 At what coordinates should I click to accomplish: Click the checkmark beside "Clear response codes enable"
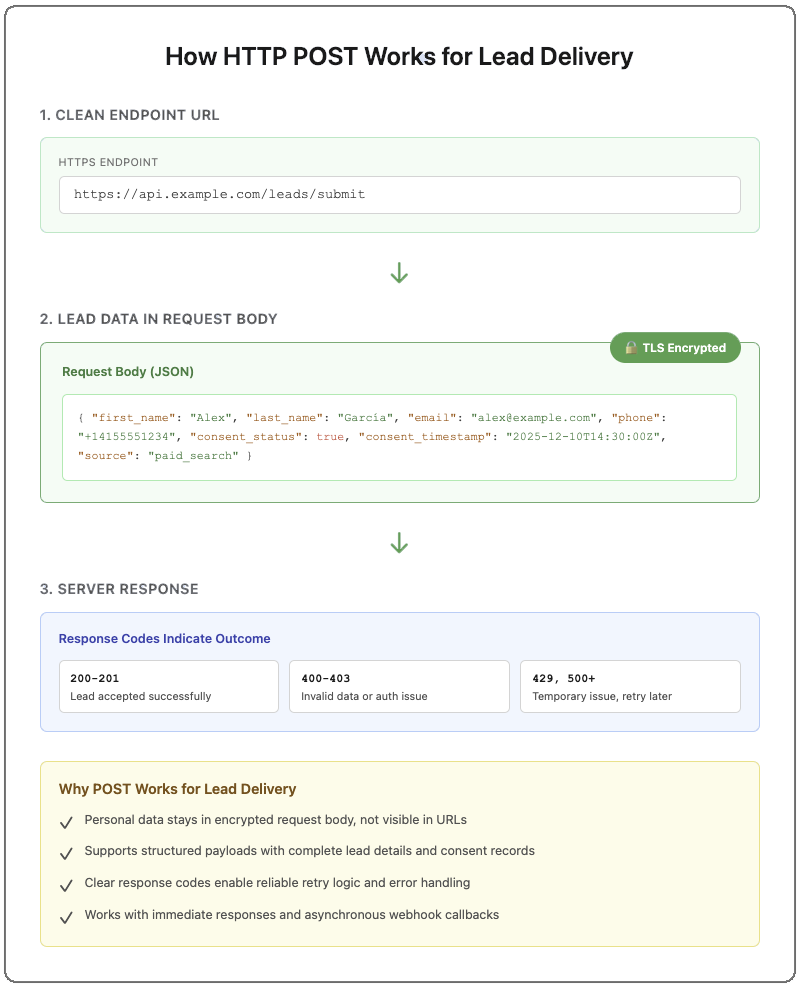click(67, 885)
